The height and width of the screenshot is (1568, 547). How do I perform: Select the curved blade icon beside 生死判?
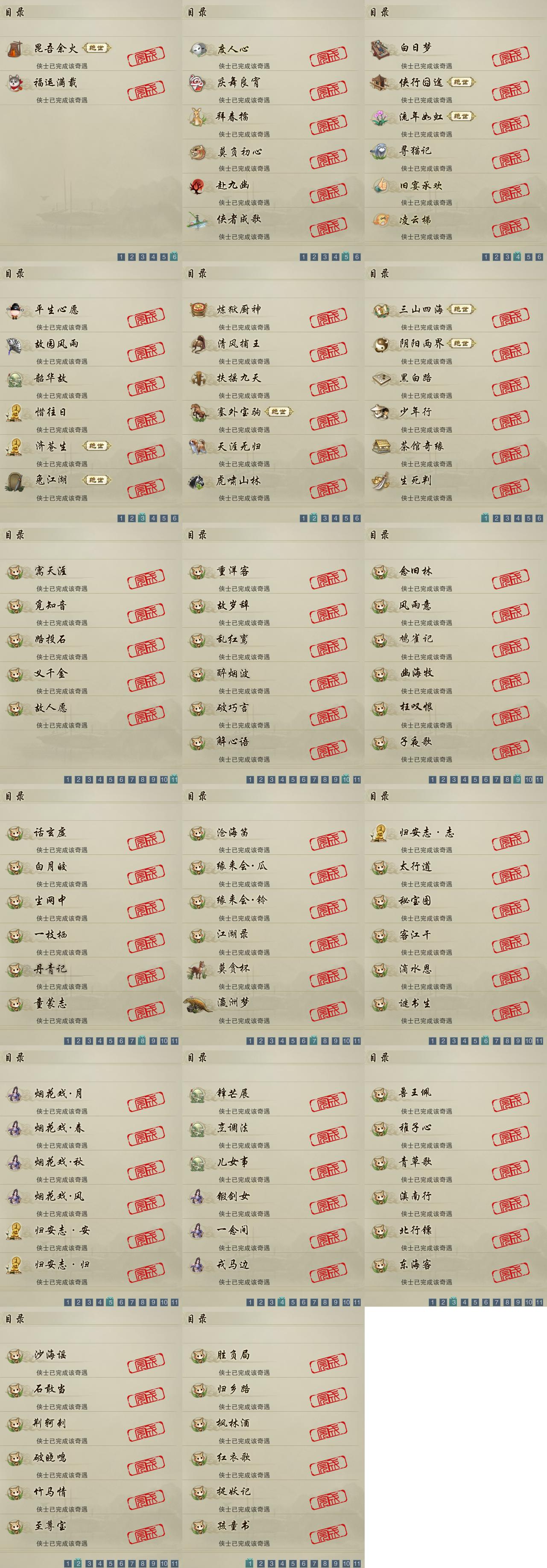pyautogui.click(x=380, y=481)
